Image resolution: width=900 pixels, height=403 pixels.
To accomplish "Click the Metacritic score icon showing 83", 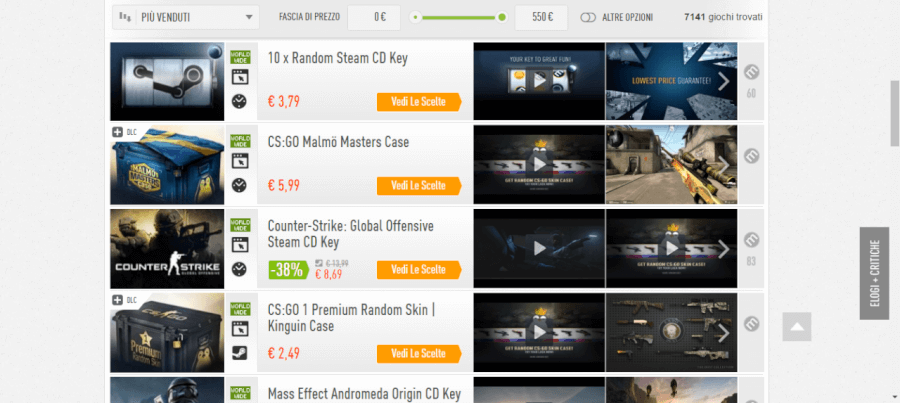I will [751, 240].
